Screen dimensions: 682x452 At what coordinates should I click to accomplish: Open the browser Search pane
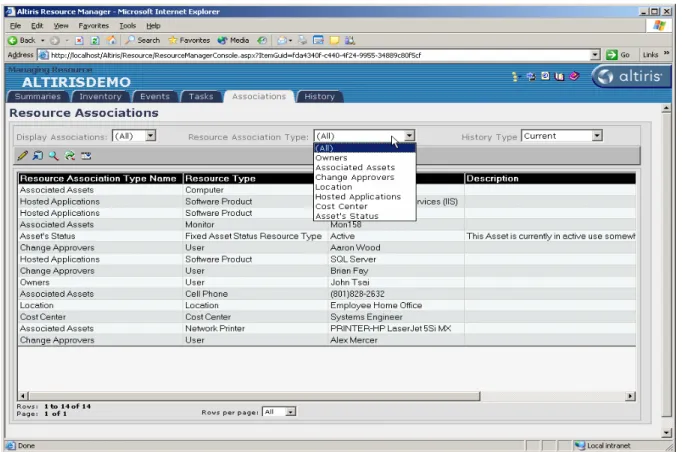[x=143, y=40]
